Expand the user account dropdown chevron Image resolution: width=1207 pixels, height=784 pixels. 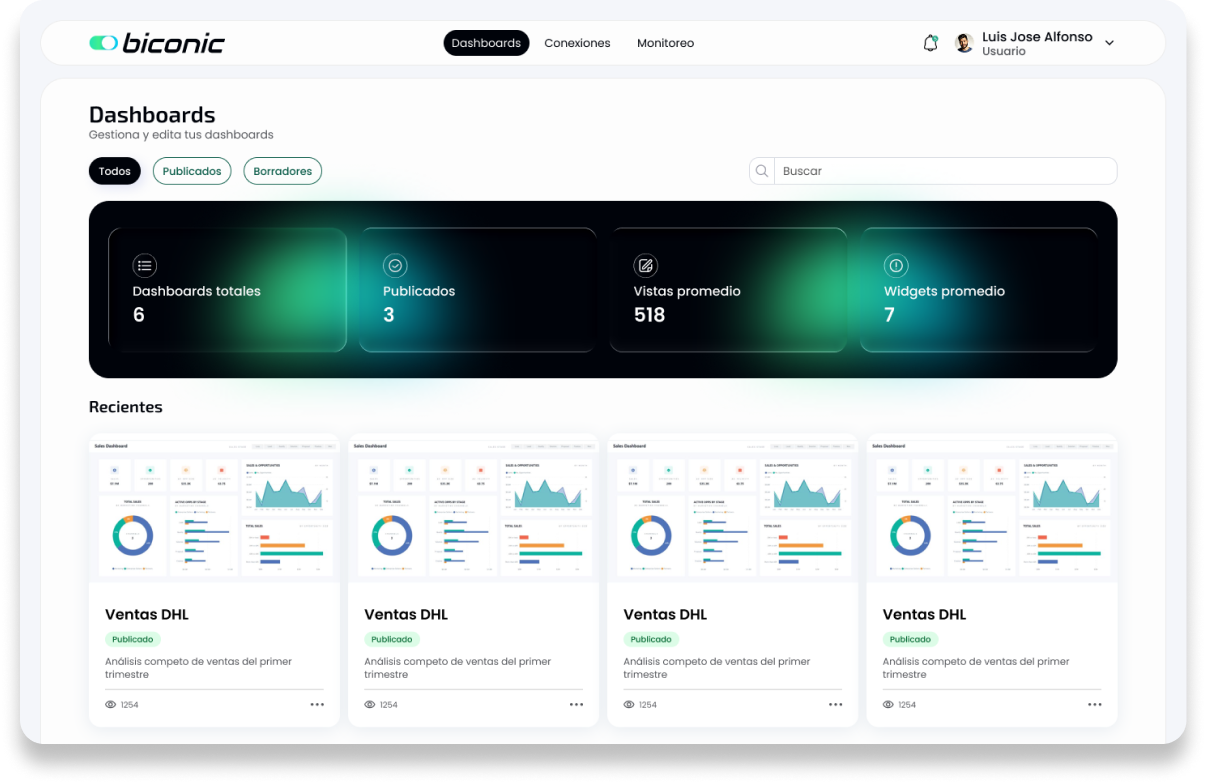coord(1109,43)
